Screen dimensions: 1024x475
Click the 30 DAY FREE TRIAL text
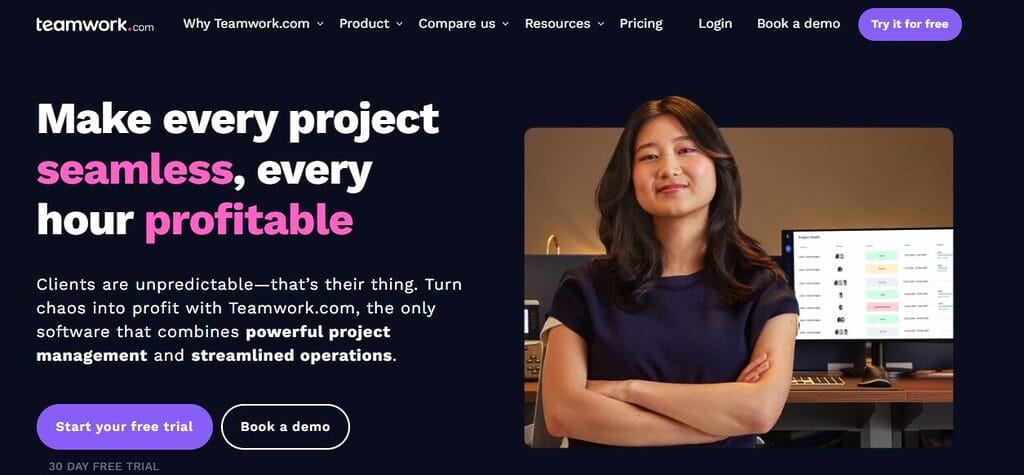pyautogui.click(x=104, y=467)
